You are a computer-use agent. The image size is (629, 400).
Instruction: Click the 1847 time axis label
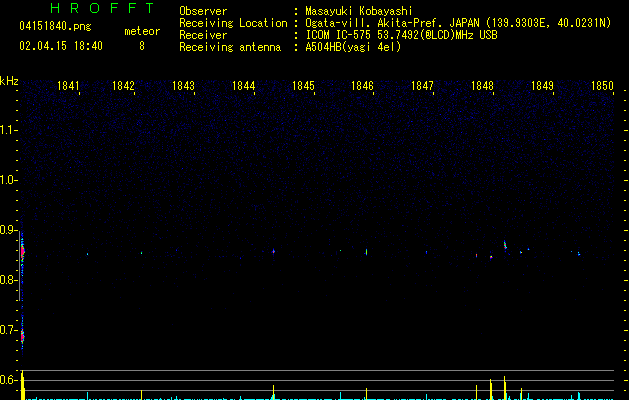point(422,86)
